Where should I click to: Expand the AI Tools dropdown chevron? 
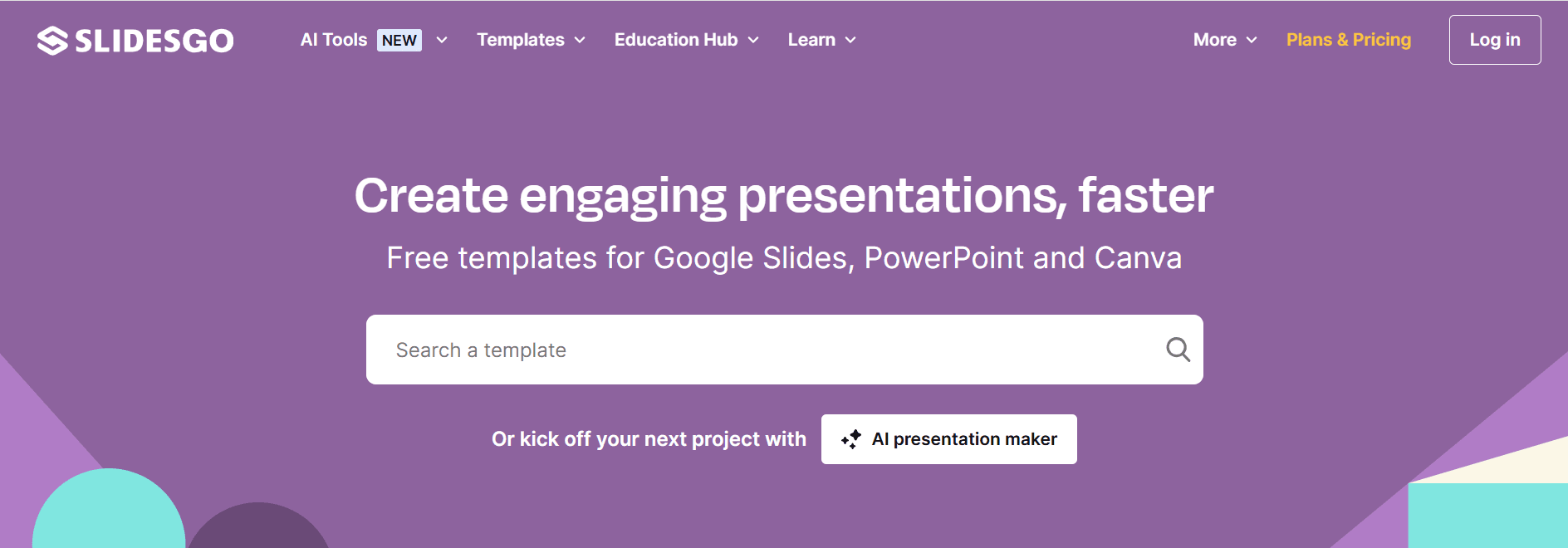(x=442, y=40)
